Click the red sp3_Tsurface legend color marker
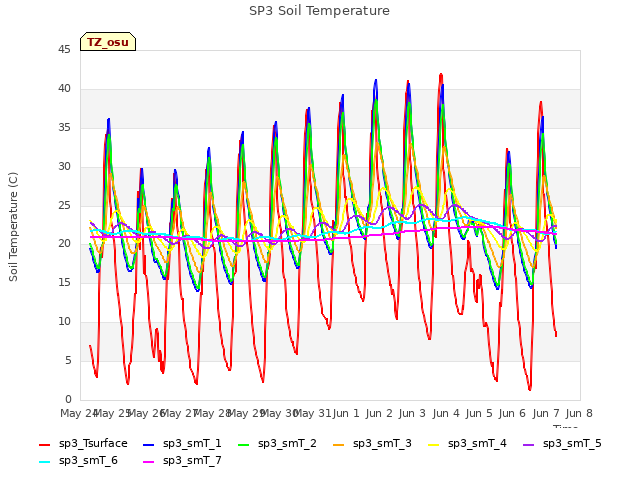This screenshot has height=480, width=640. tap(44, 445)
